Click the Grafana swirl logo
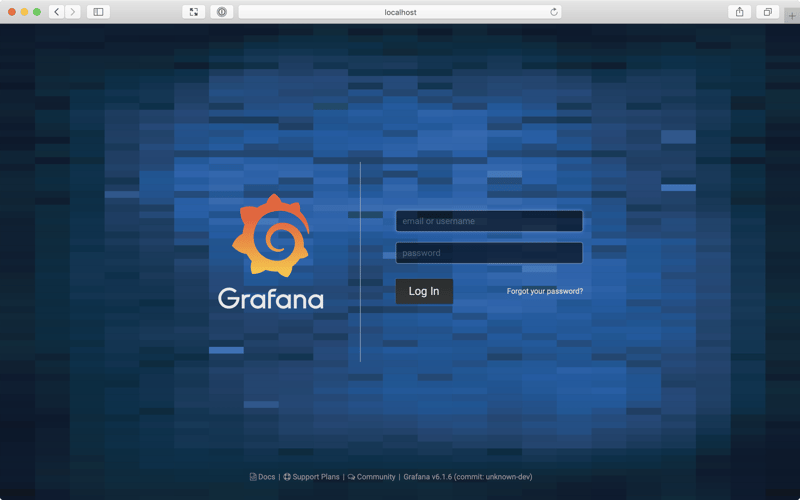This screenshot has height=500, width=800. [271, 235]
